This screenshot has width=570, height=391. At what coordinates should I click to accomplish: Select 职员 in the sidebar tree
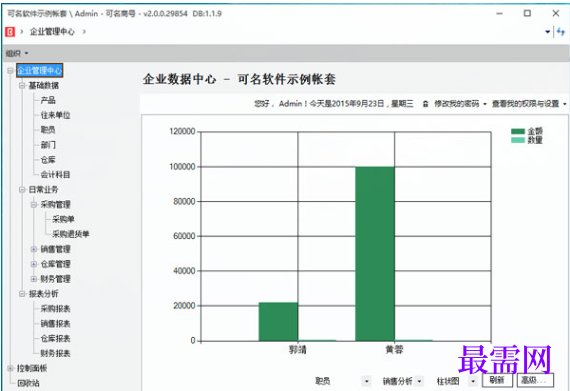tap(48, 130)
